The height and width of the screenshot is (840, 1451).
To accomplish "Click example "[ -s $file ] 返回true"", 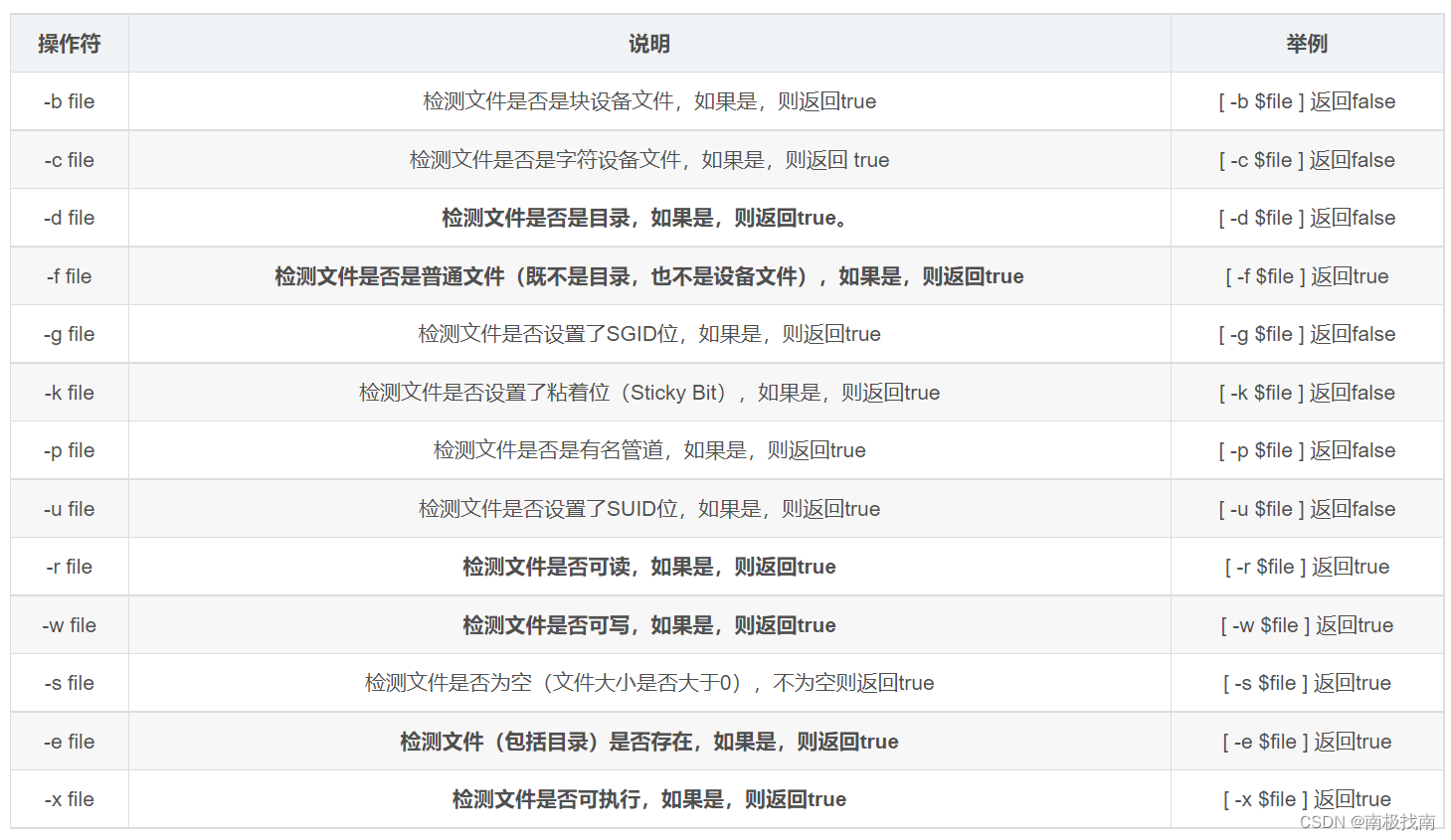I will (x=1307, y=683).
